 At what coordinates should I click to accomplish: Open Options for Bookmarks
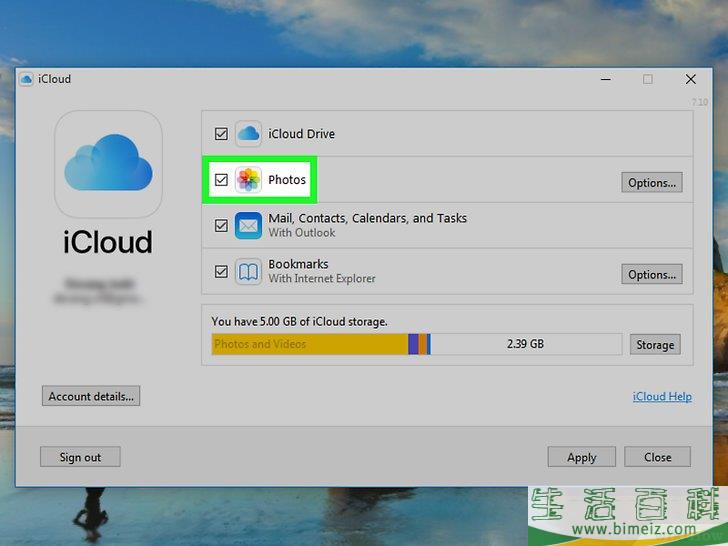(652, 274)
